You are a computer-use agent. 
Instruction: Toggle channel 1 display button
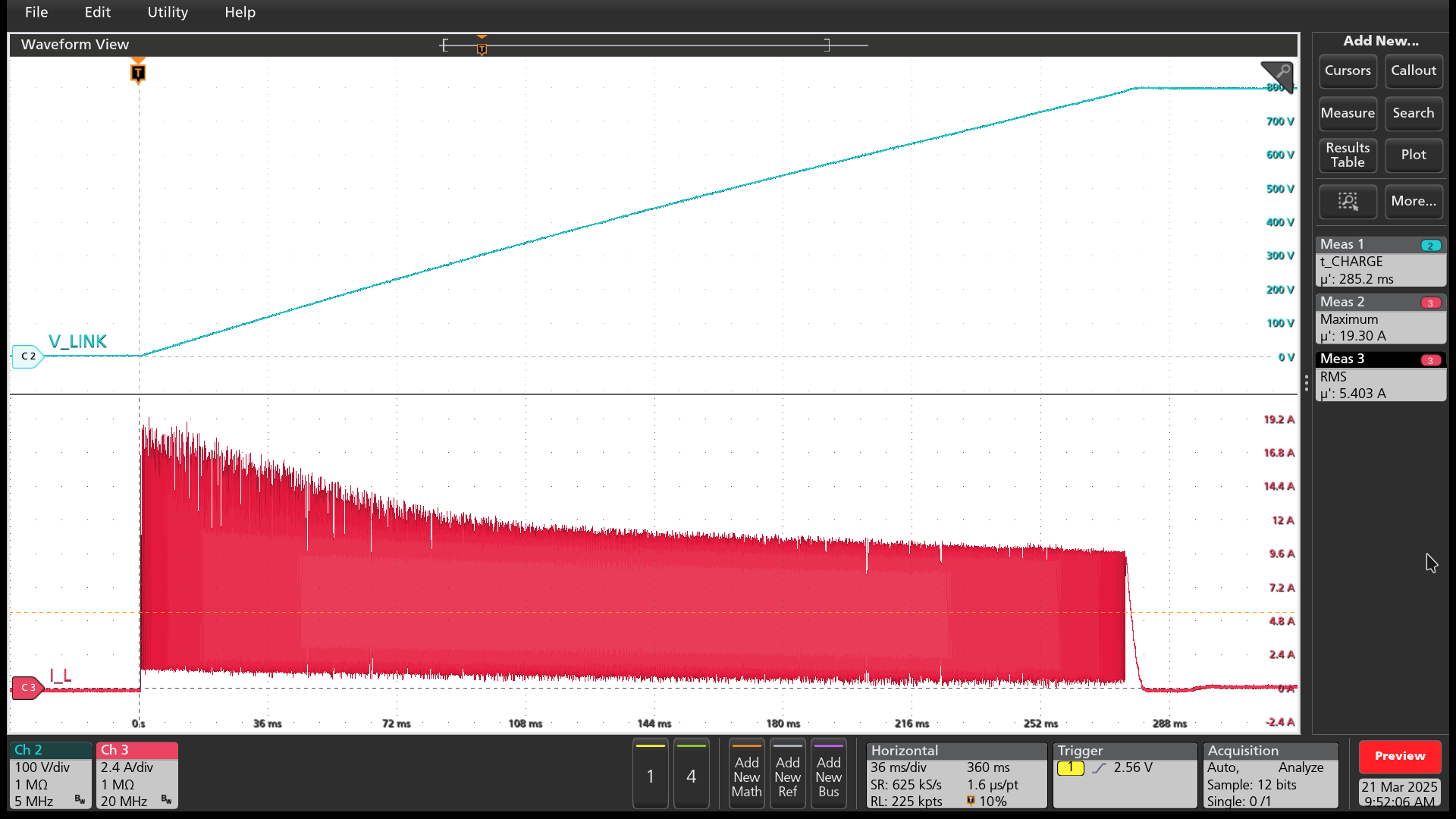(x=650, y=775)
